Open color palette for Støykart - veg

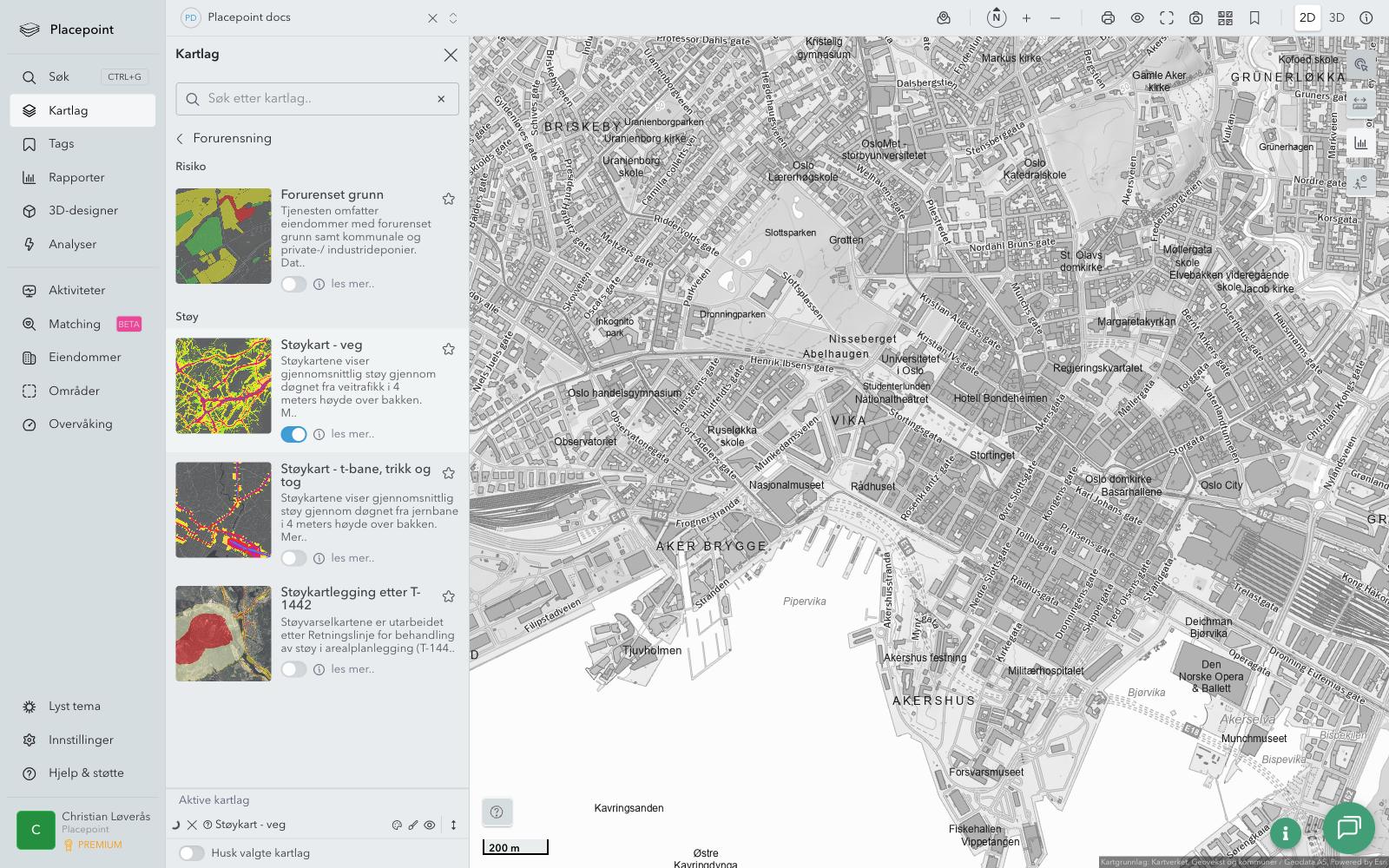pyautogui.click(x=397, y=825)
